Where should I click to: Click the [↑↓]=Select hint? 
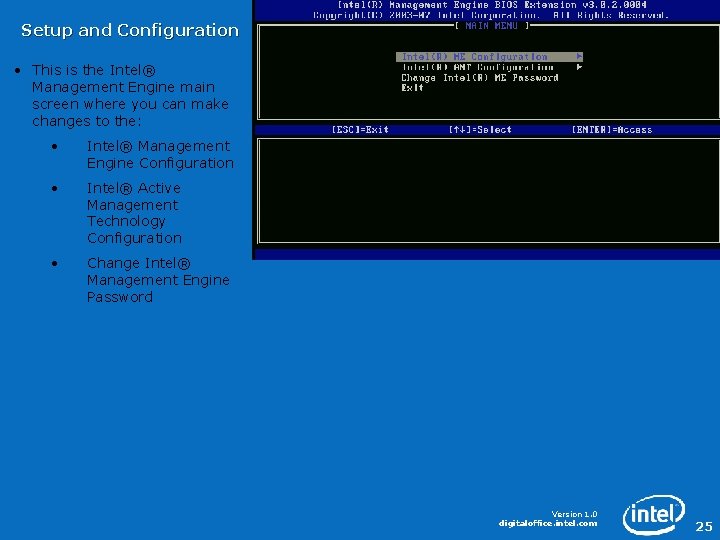(480, 130)
